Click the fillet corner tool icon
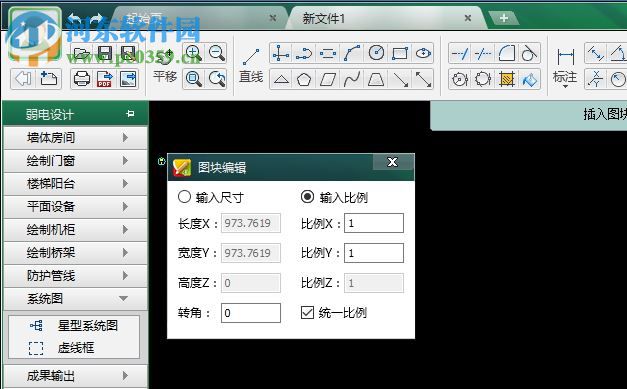This screenshot has width=627, height=389. click(506, 53)
